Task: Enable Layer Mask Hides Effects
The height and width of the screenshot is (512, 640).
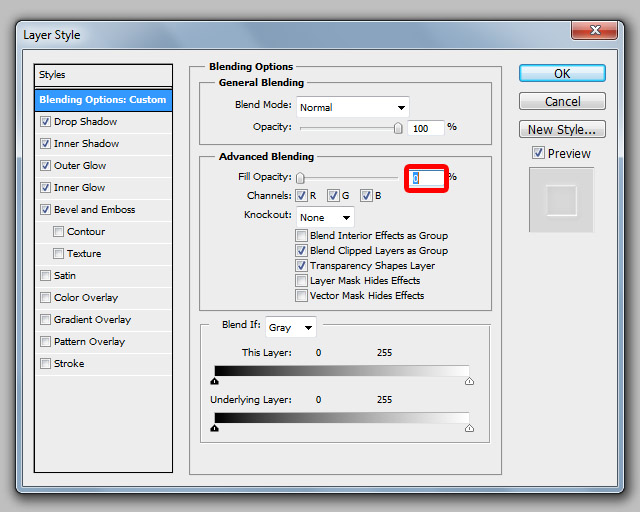Action: click(x=301, y=281)
